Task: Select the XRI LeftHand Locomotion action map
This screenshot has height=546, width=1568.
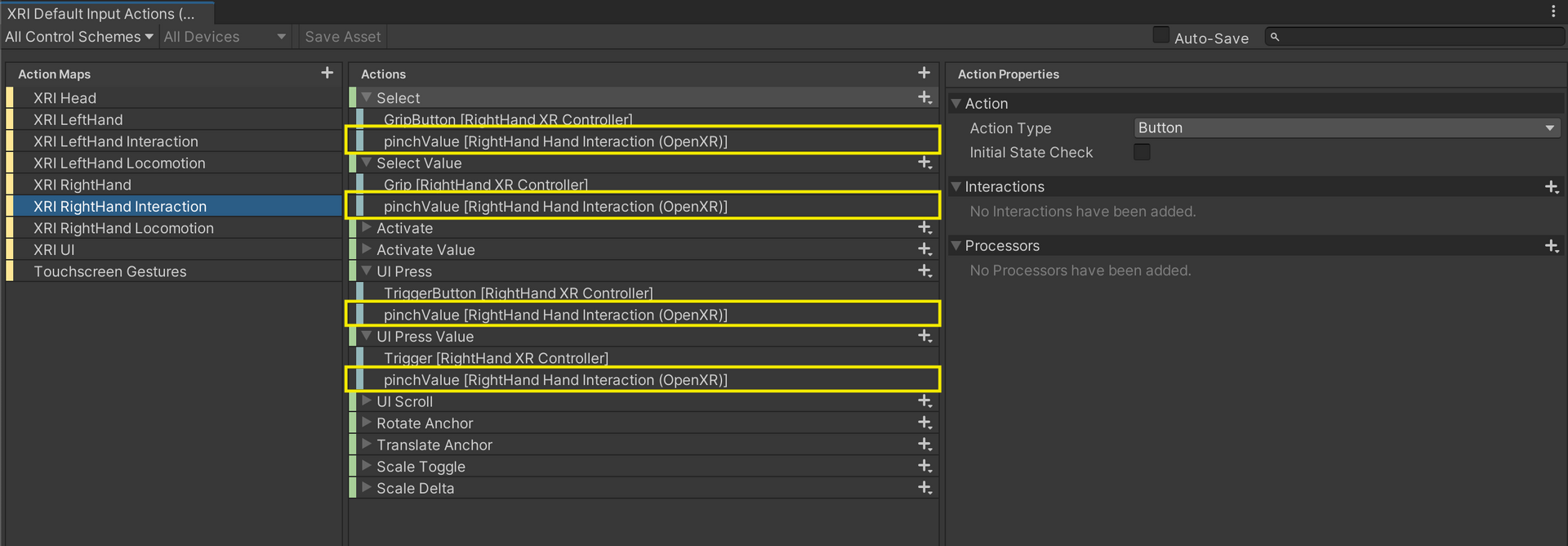Action: [119, 163]
